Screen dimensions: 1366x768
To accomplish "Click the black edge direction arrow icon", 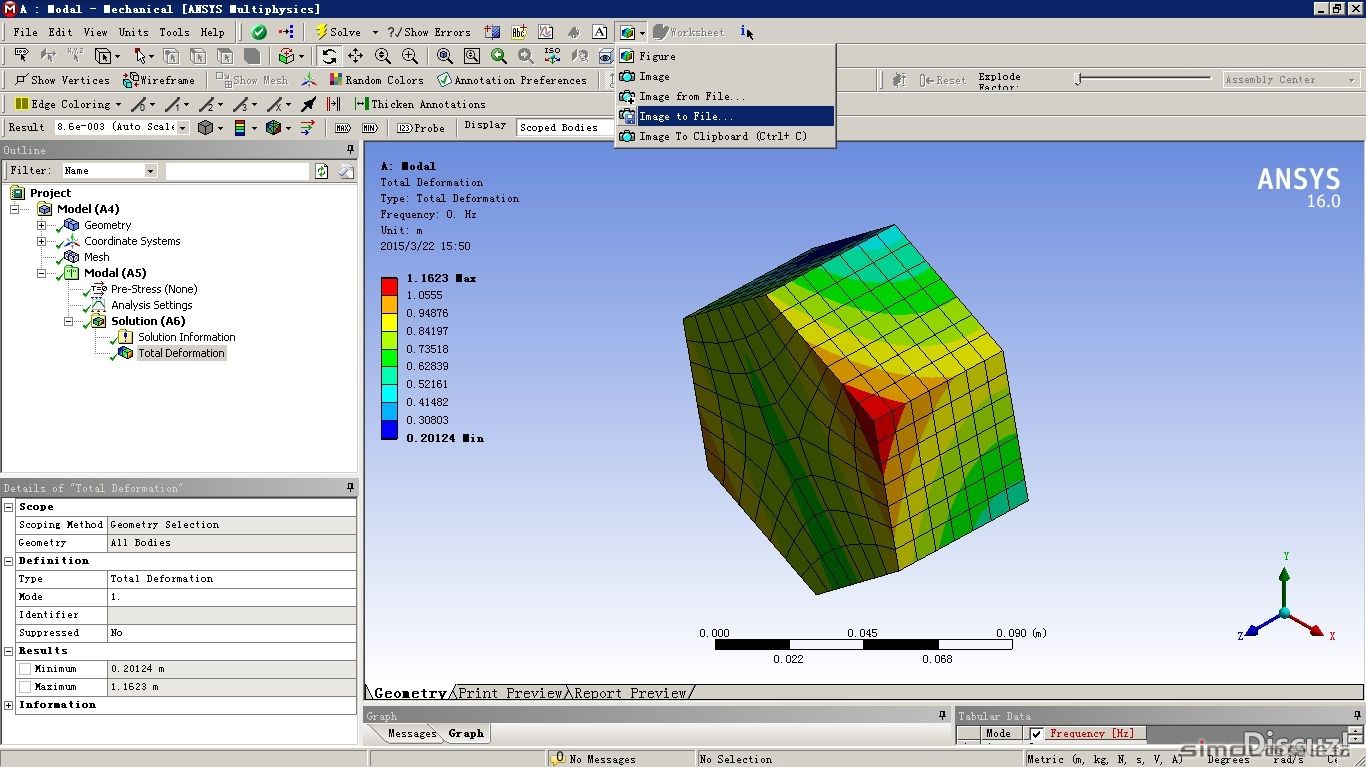I will click(x=309, y=104).
